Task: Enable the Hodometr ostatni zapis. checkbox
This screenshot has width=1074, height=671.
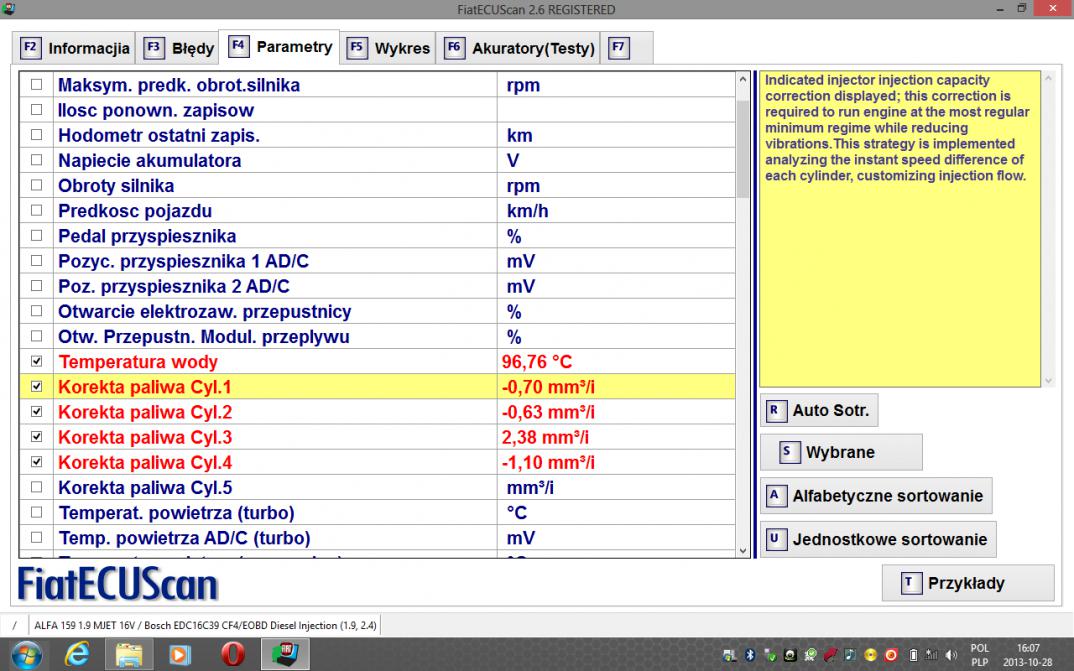Action: coord(36,135)
